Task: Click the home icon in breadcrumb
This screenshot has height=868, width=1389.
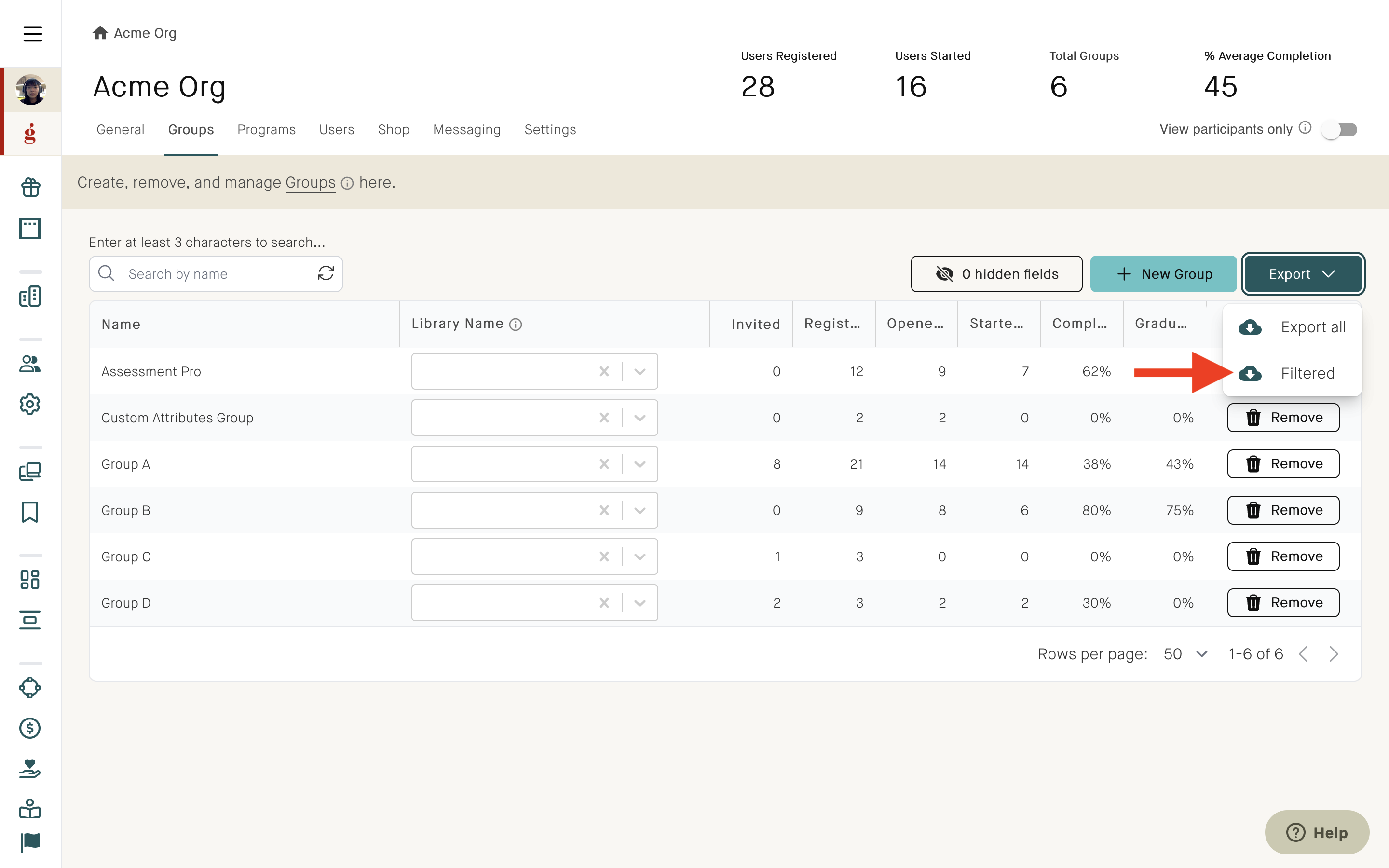Action: pos(100,33)
